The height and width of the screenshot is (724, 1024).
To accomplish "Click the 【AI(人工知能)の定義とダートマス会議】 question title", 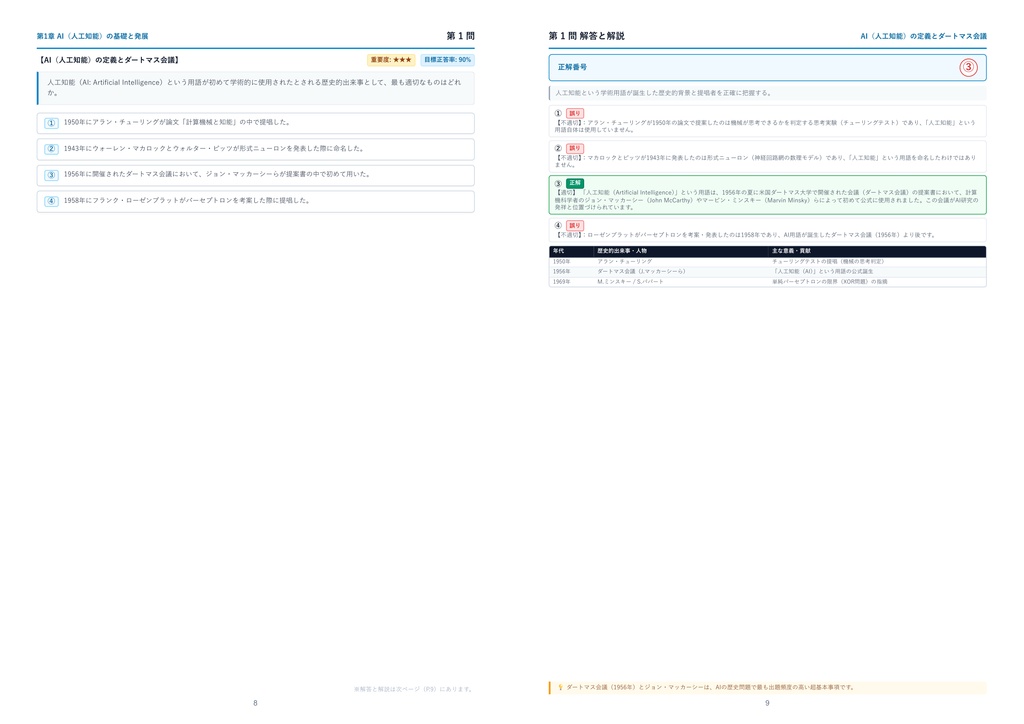I will (109, 60).
